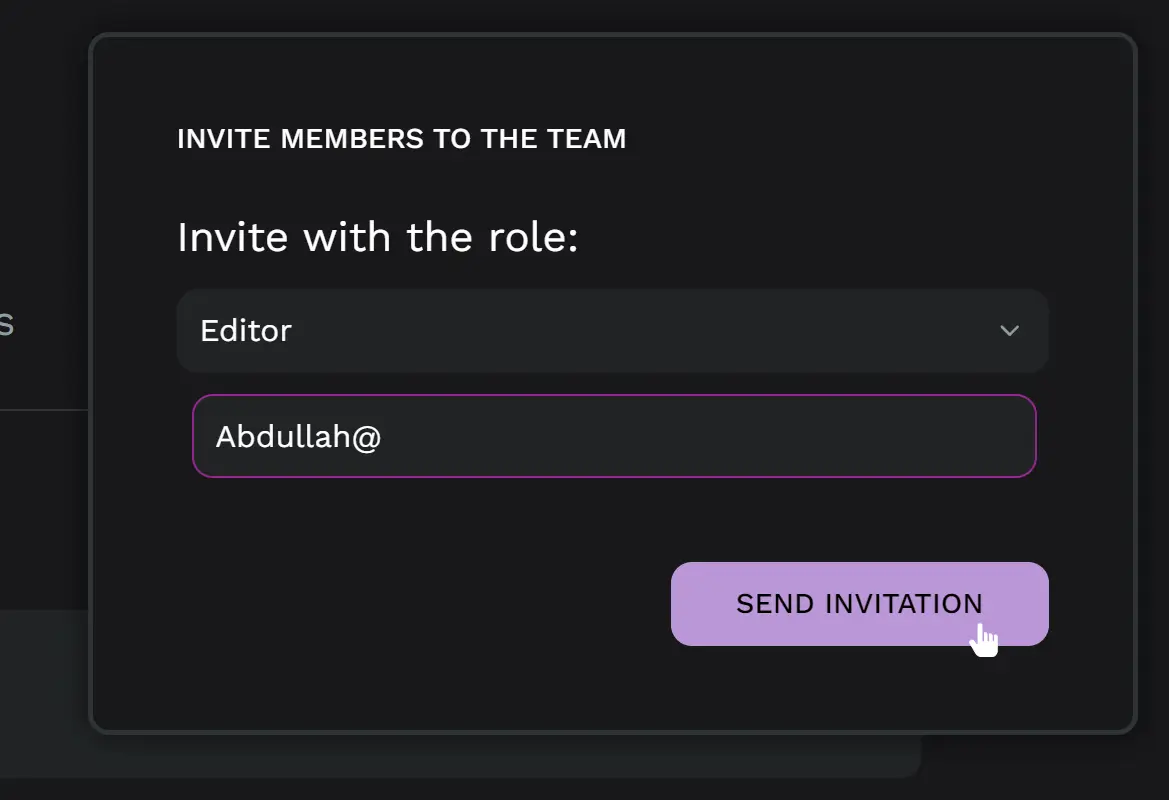Screen dimensions: 1169x800
Task: Place cursor after 'Abdullah@' in email input
Action: click(x=385, y=437)
